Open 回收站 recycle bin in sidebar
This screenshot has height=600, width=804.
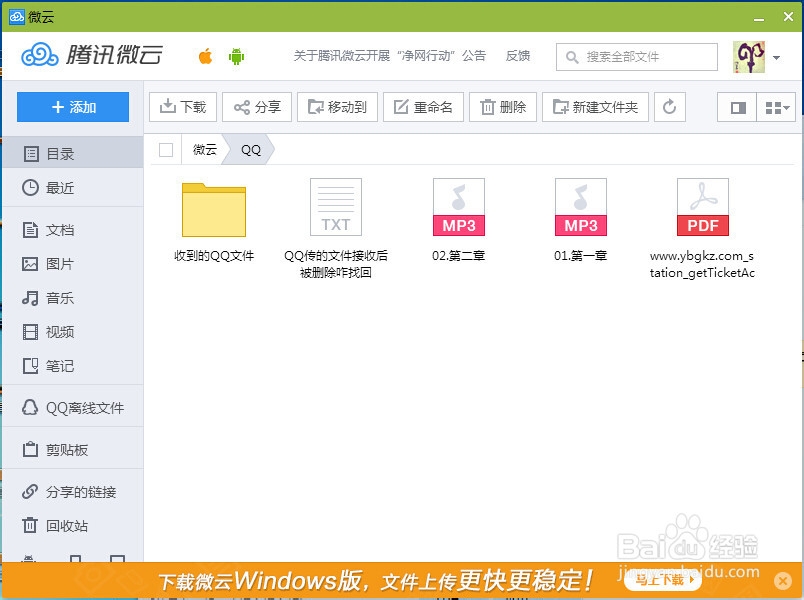[73, 526]
